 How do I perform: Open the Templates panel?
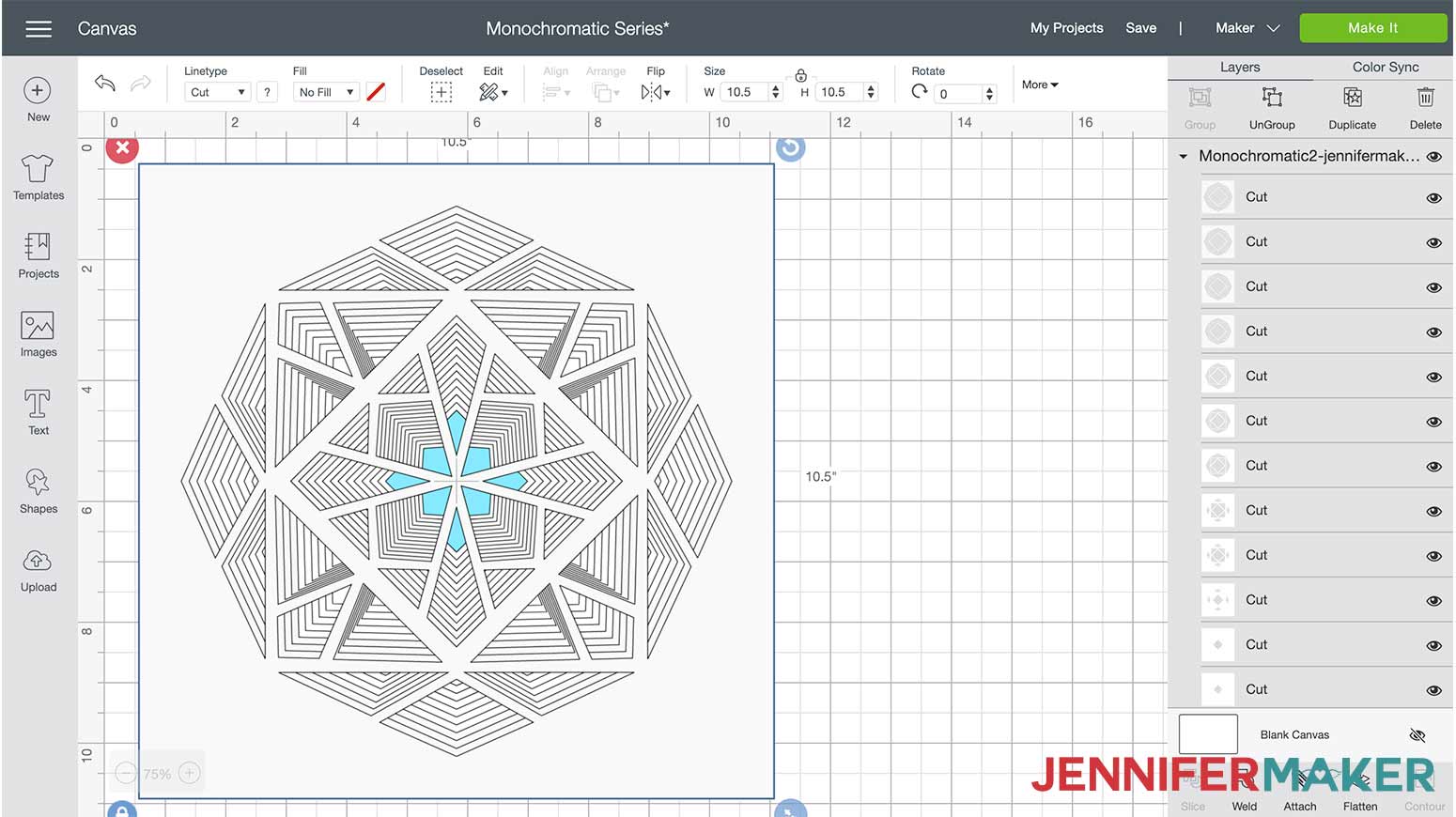coord(39,177)
